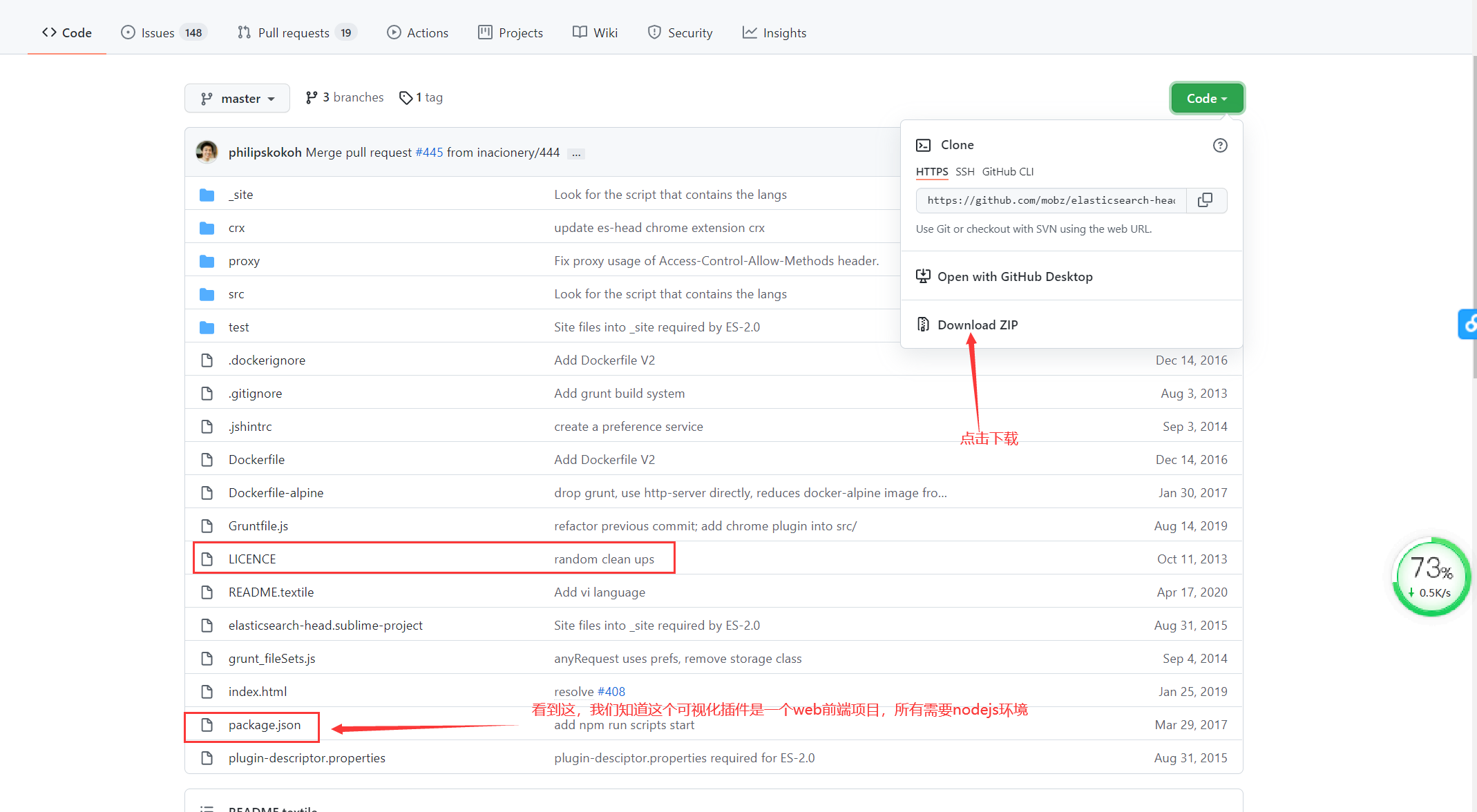Expand the 3 branches selector
This screenshot has width=1477, height=812.
click(x=344, y=97)
